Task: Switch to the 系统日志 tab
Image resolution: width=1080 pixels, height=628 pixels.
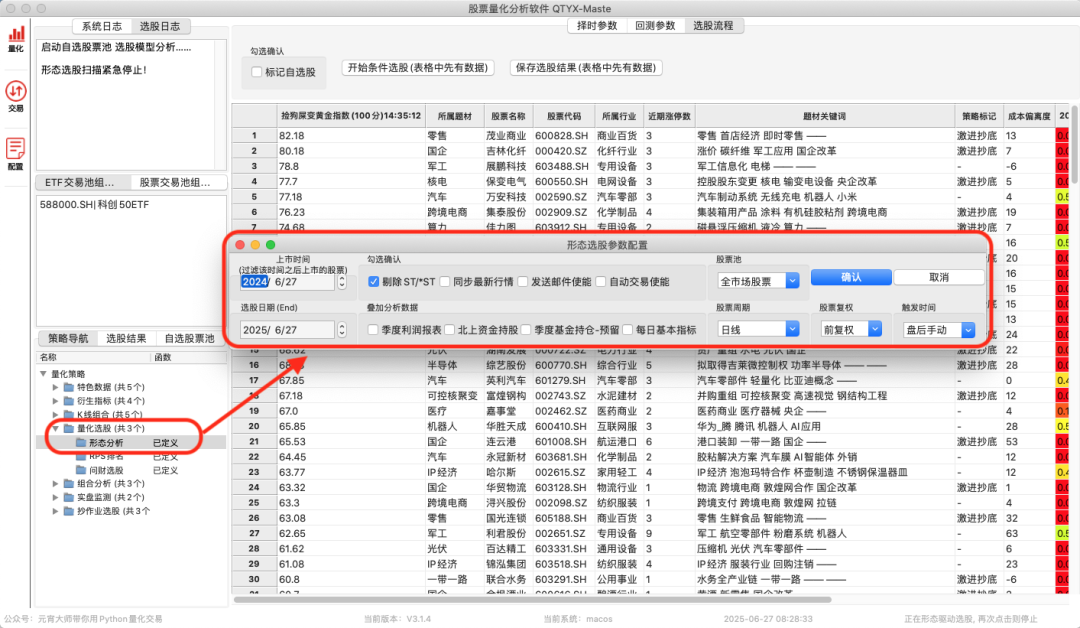Action: 102,26
